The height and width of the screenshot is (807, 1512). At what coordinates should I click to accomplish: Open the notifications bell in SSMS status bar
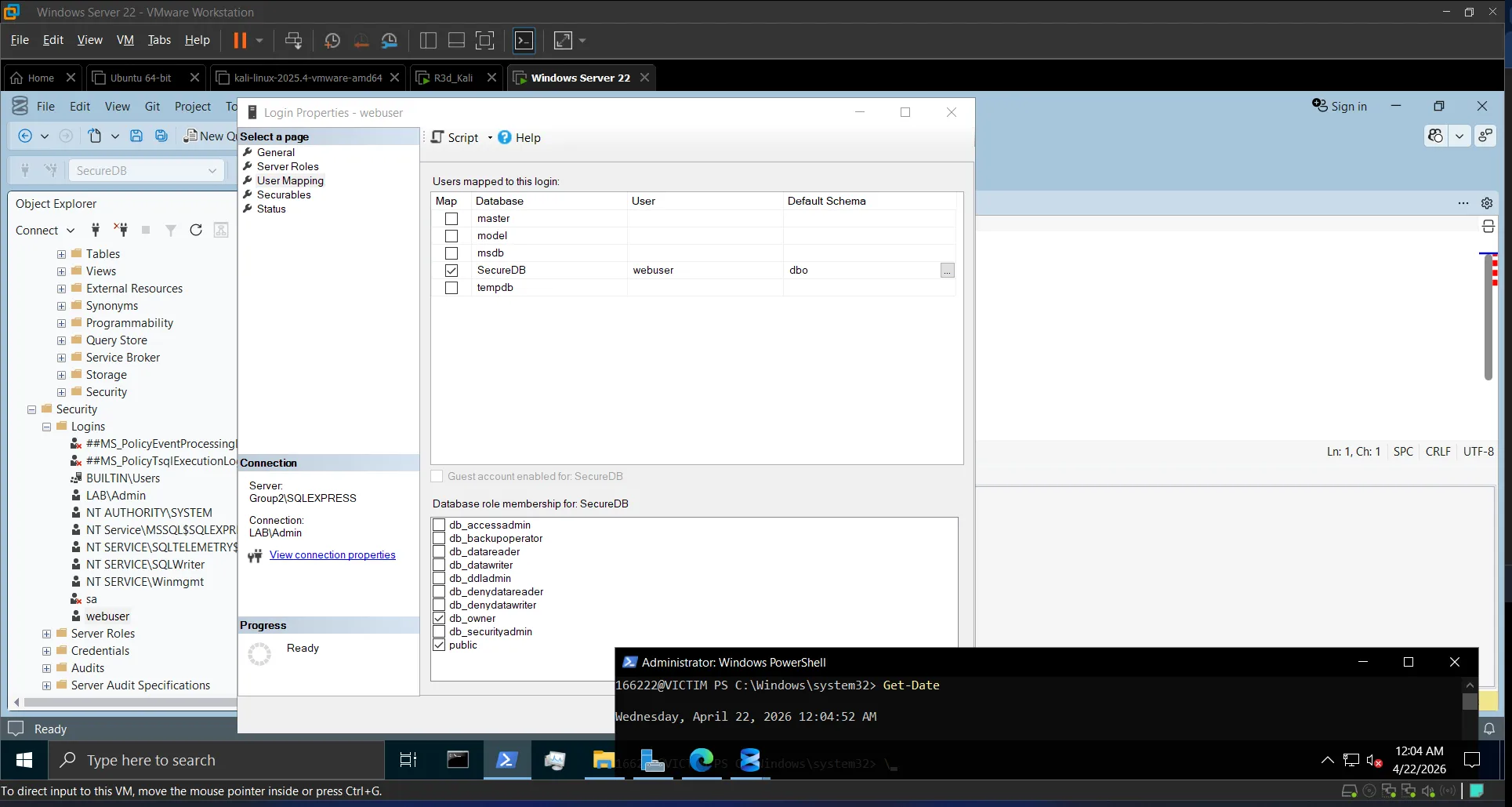point(1488,729)
